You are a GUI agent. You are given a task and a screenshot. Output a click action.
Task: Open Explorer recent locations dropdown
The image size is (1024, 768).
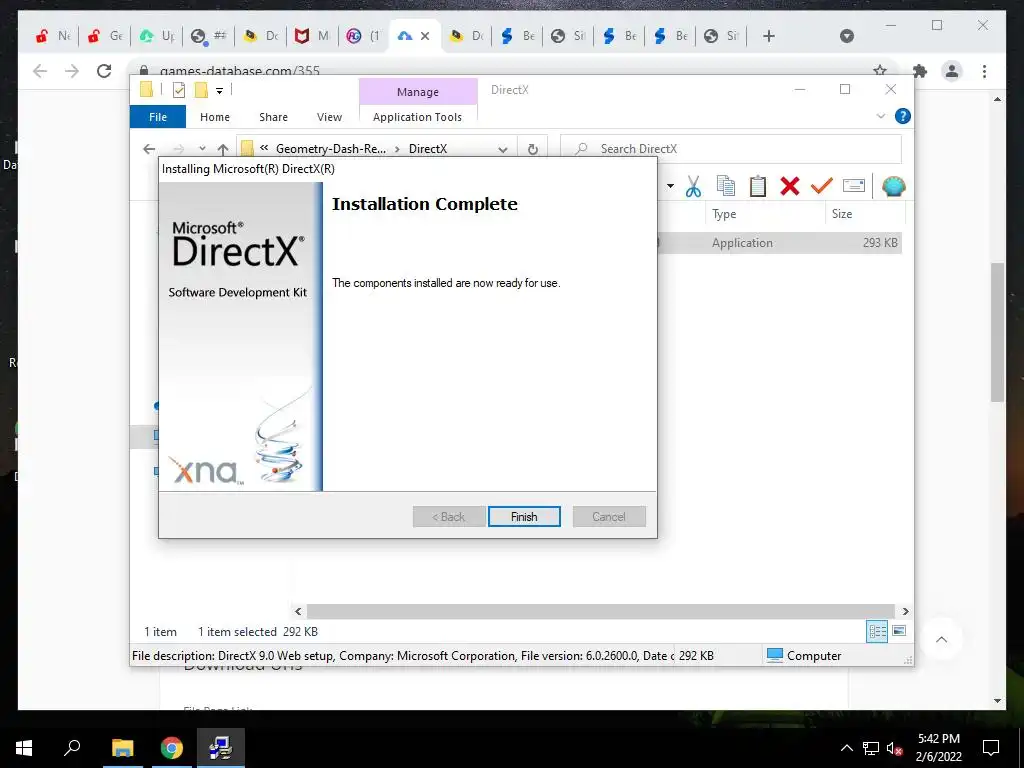click(x=202, y=149)
